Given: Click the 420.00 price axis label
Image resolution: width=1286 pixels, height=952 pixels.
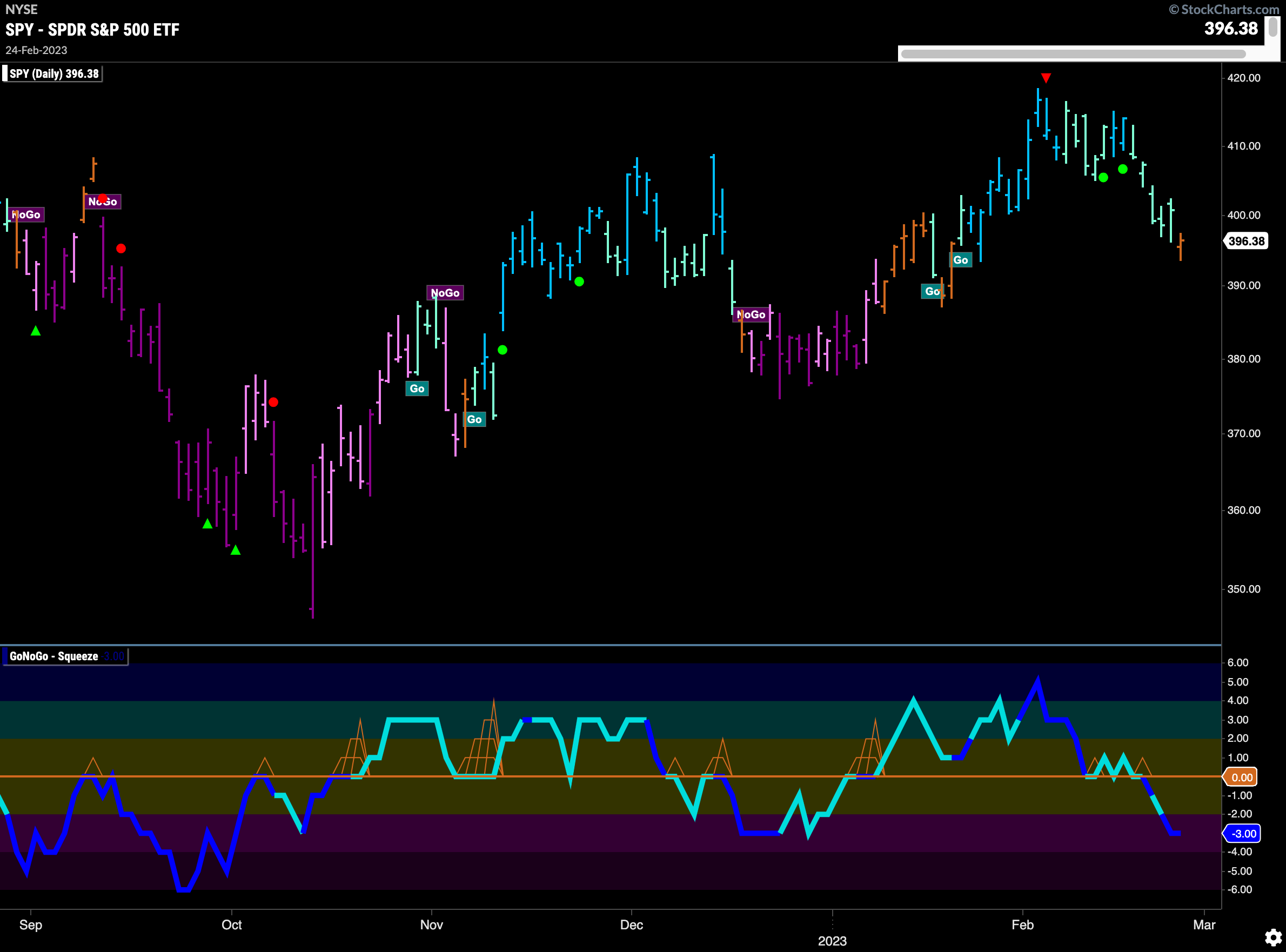Looking at the screenshot, I should tap(1243, 78).
